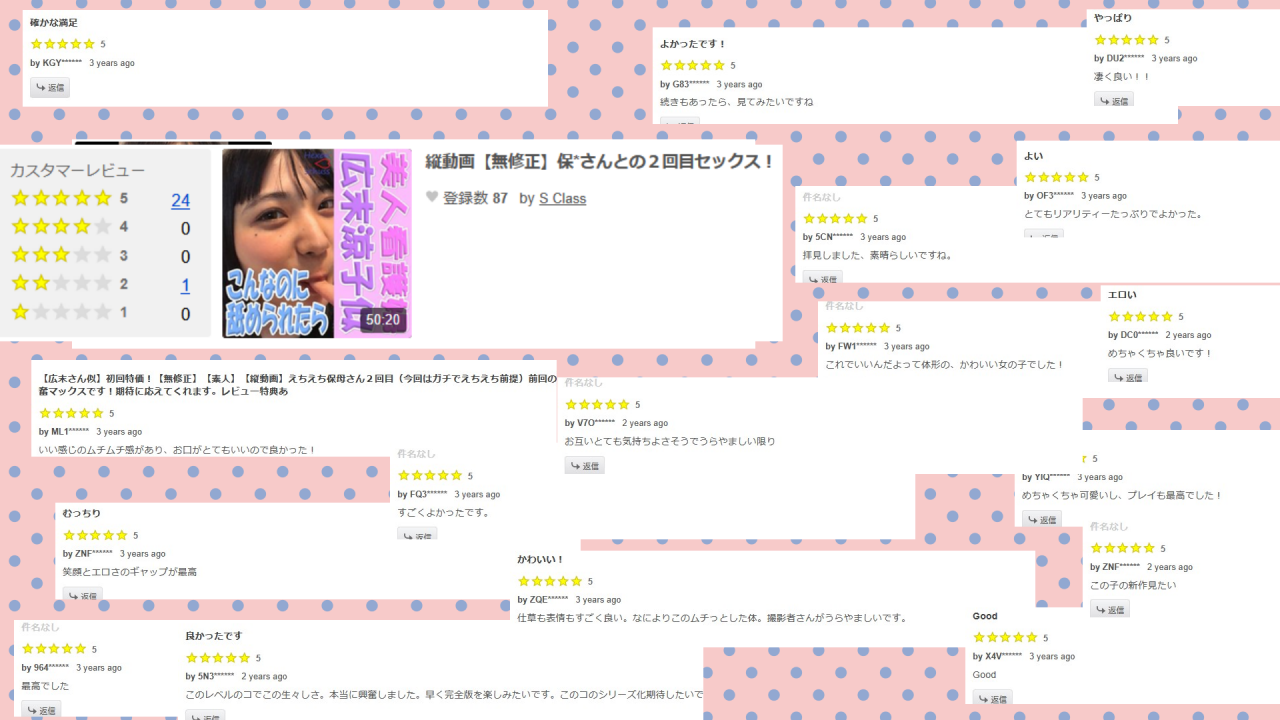This screenshot has width=1280, height=720.
Task: Reply to 5CN's review 拝見しました
Action: point(823,277)
